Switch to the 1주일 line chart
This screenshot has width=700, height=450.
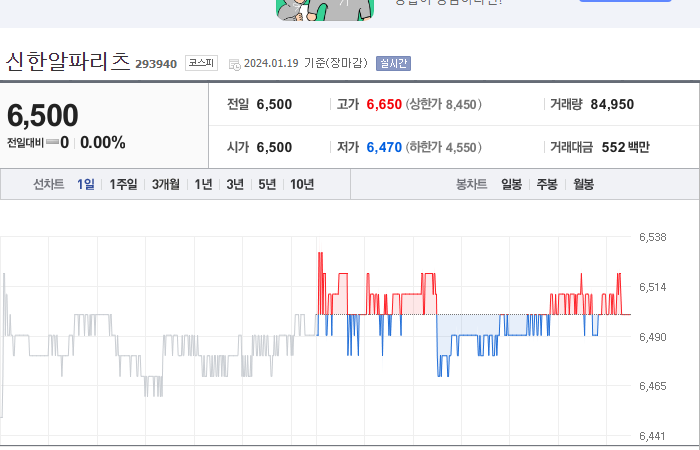pos(123,184)
